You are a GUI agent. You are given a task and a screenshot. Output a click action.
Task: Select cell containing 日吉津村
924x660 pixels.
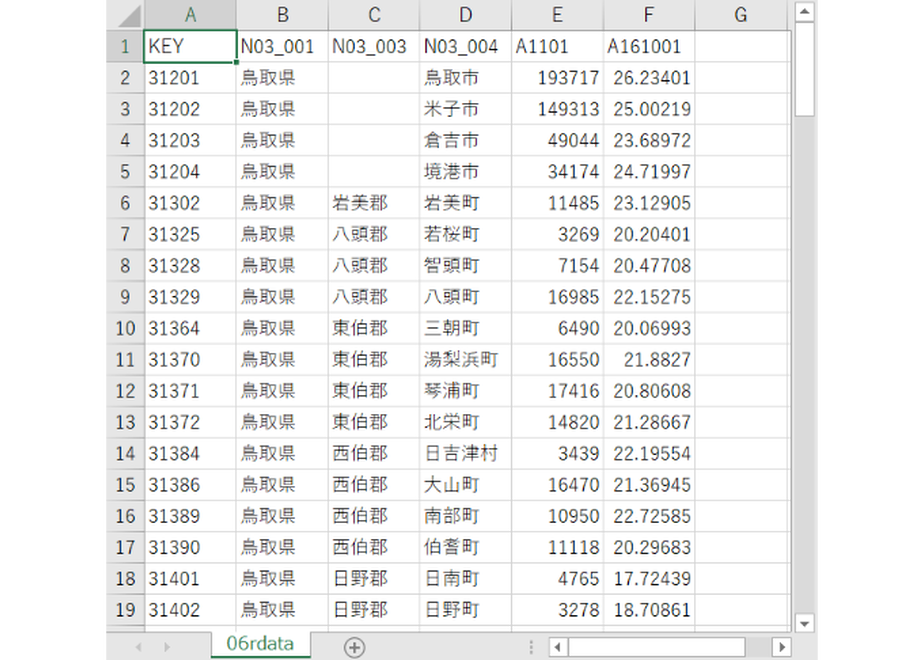coord(466,453)
